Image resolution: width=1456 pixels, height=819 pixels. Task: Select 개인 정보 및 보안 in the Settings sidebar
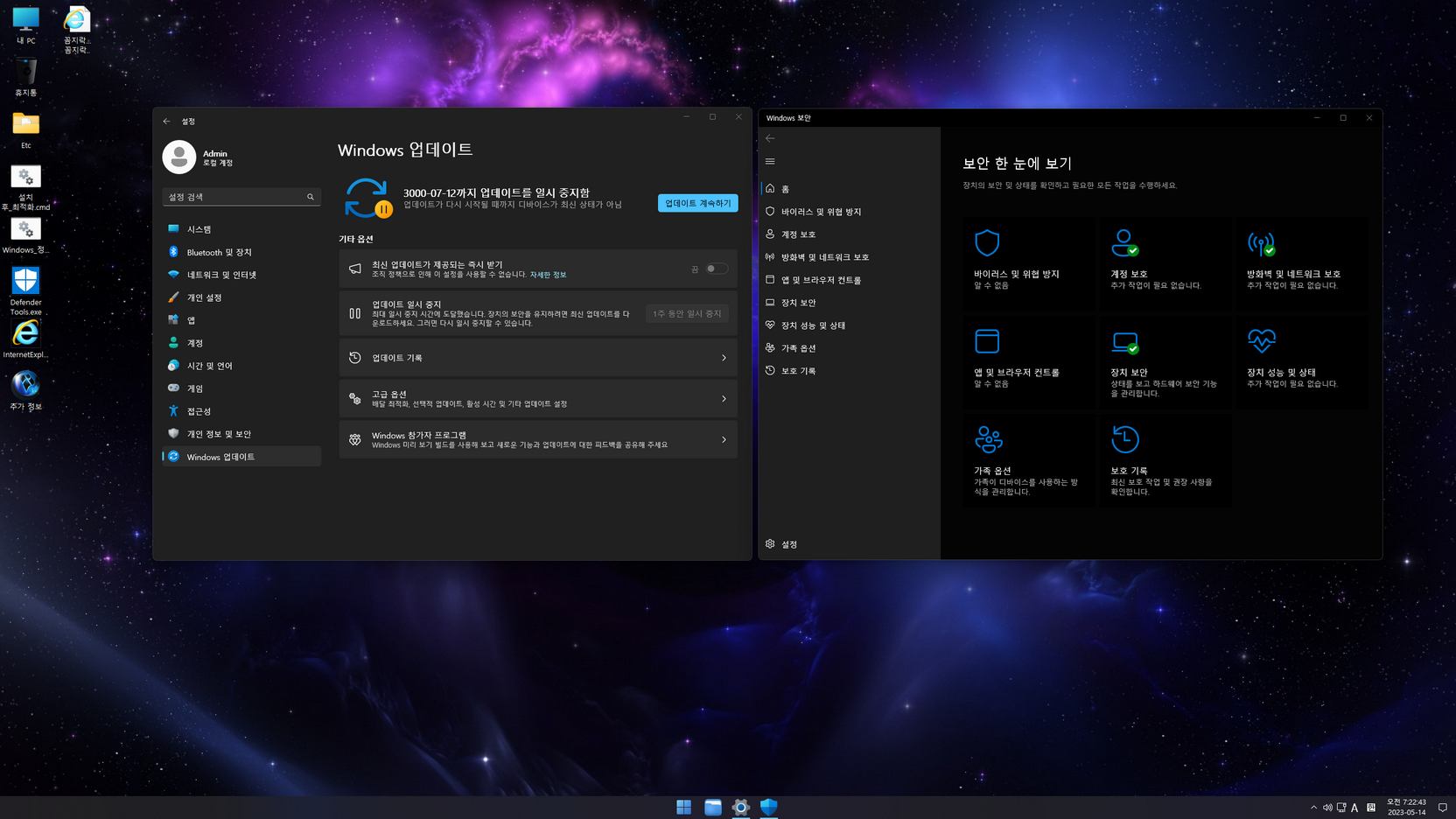241,434
